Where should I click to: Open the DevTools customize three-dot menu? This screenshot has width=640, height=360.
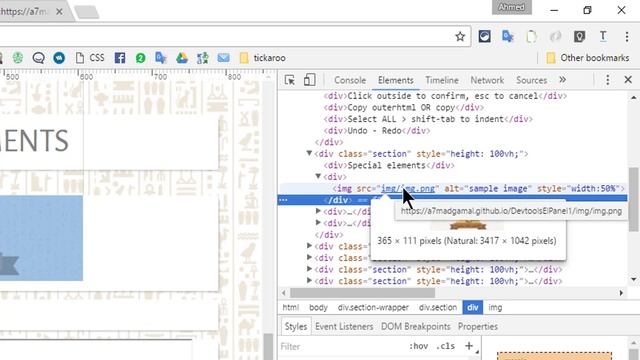[607, 80]
